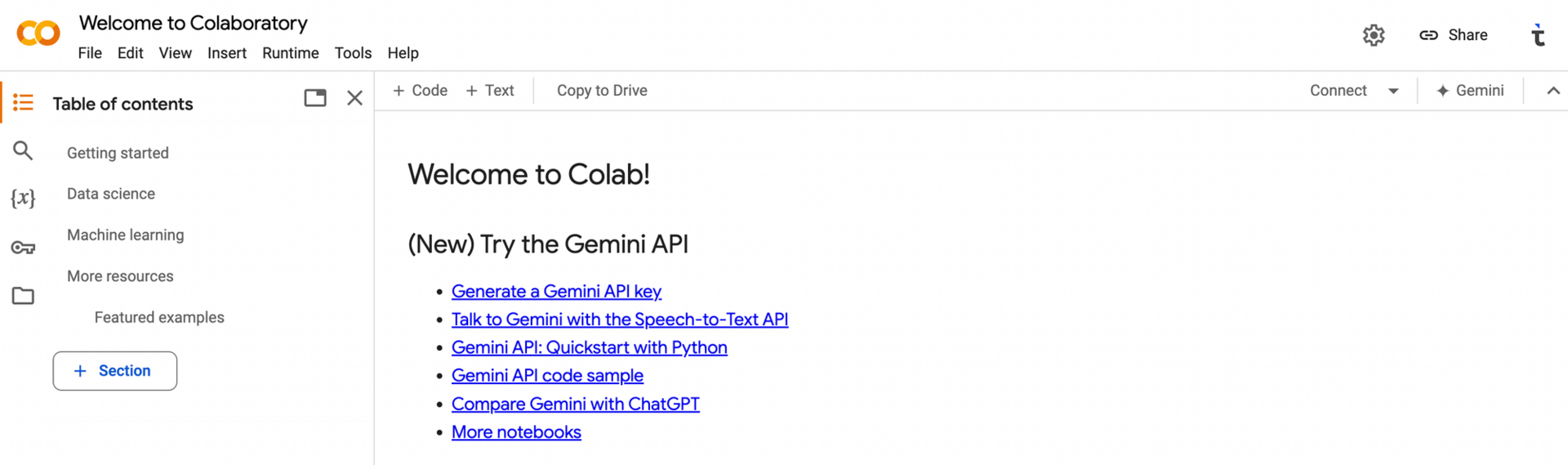Open the Runtime menu
This screenshot has width=1568, height=465.
pos(290,53)
